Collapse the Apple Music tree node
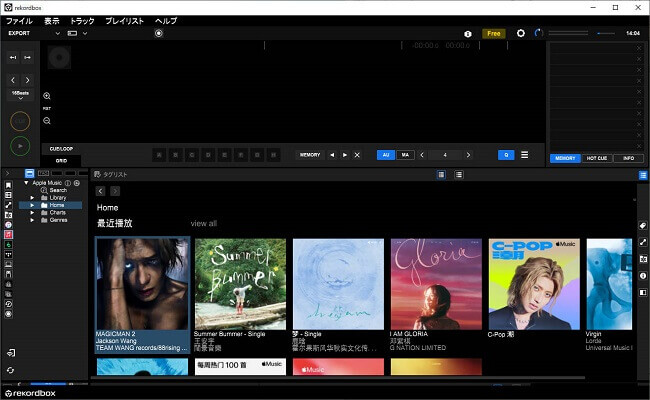Image resolution: width=650 pixels, height=400 pixels. coord(27,183)
